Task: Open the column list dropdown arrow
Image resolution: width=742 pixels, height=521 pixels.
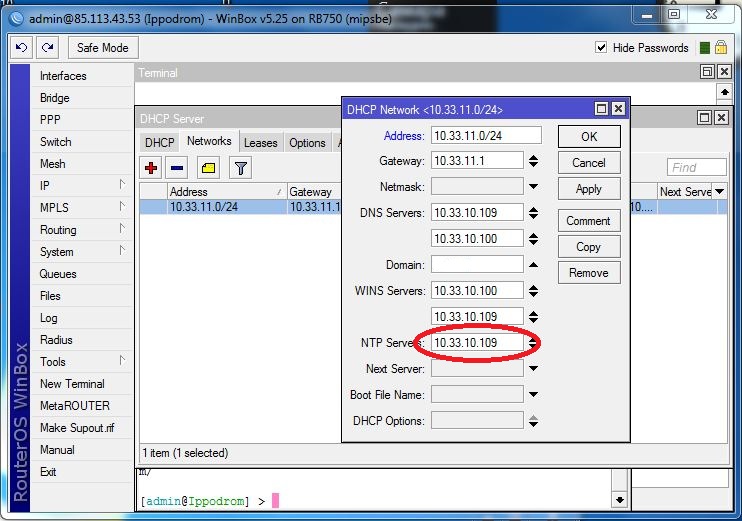Action: click(720, 192)
